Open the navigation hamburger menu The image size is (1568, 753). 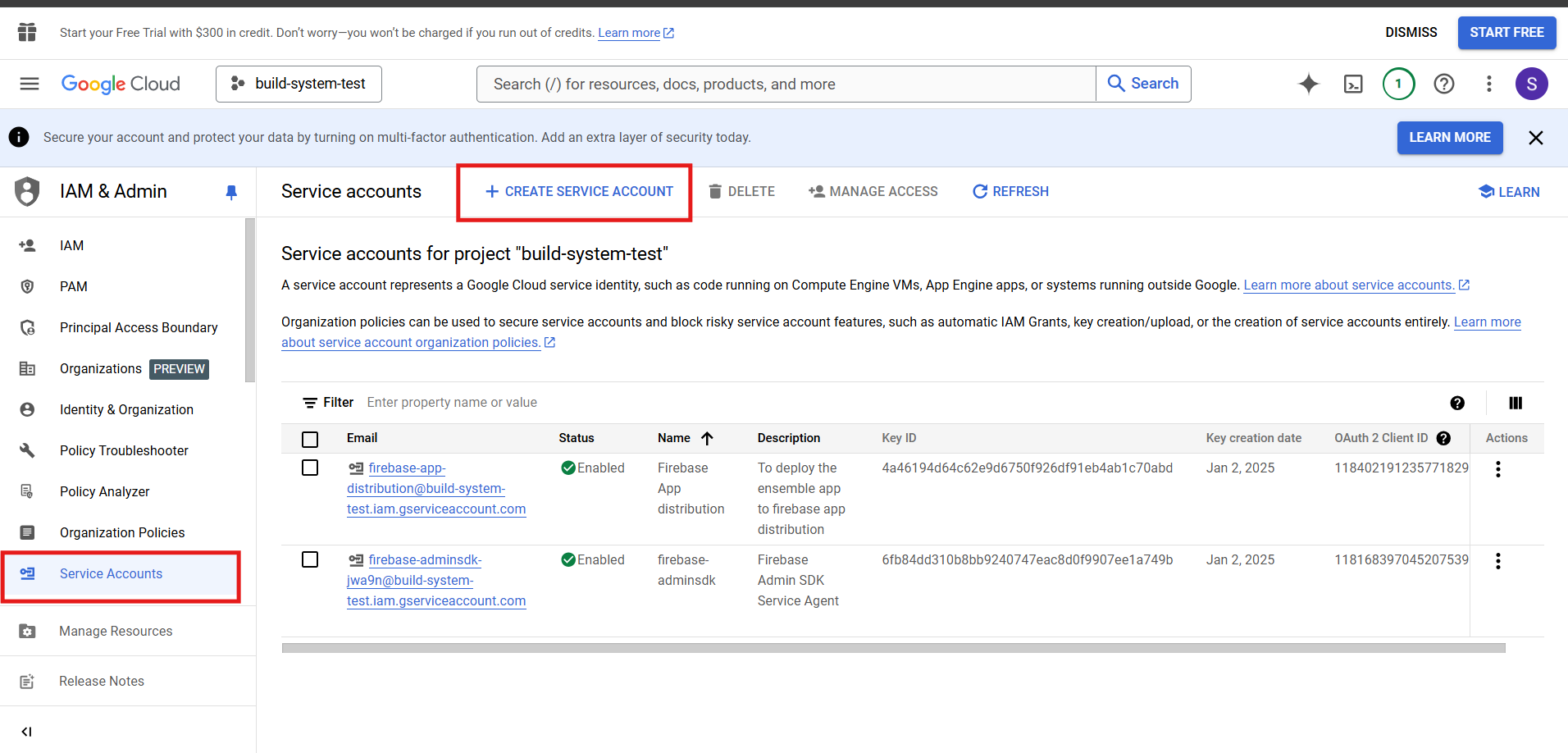point(28,84)
